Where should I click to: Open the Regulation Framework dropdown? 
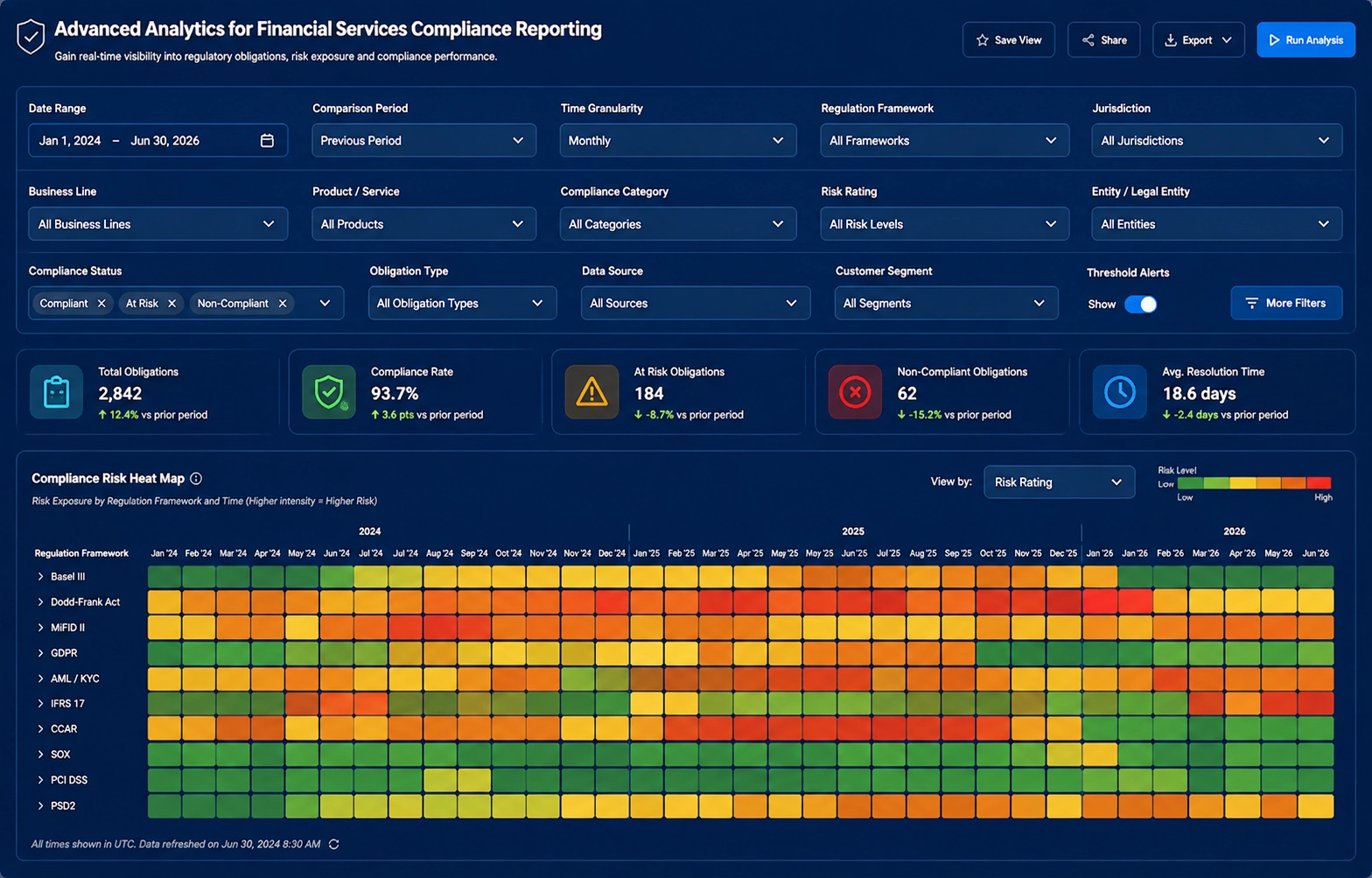(945, 140)
